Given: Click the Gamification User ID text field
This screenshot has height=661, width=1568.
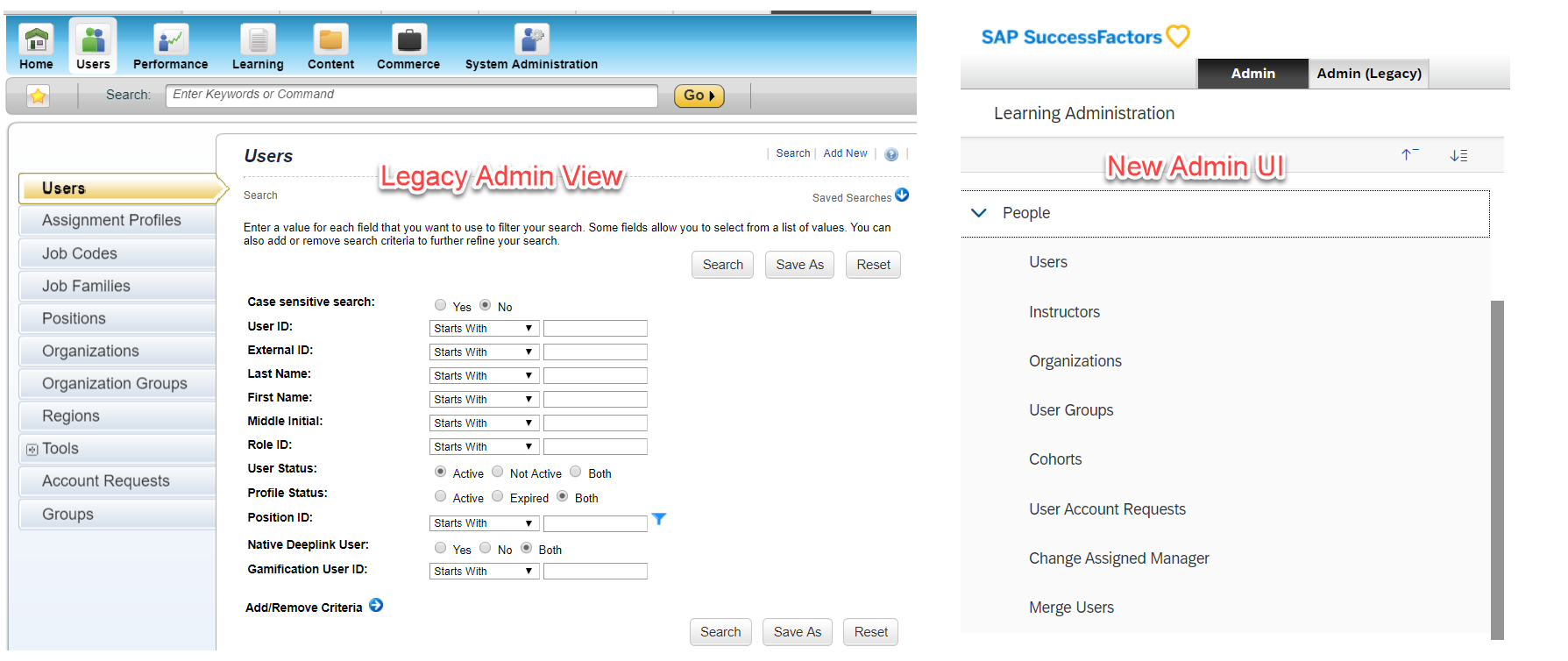Looking at the screenshot, I should click(595, 572).
